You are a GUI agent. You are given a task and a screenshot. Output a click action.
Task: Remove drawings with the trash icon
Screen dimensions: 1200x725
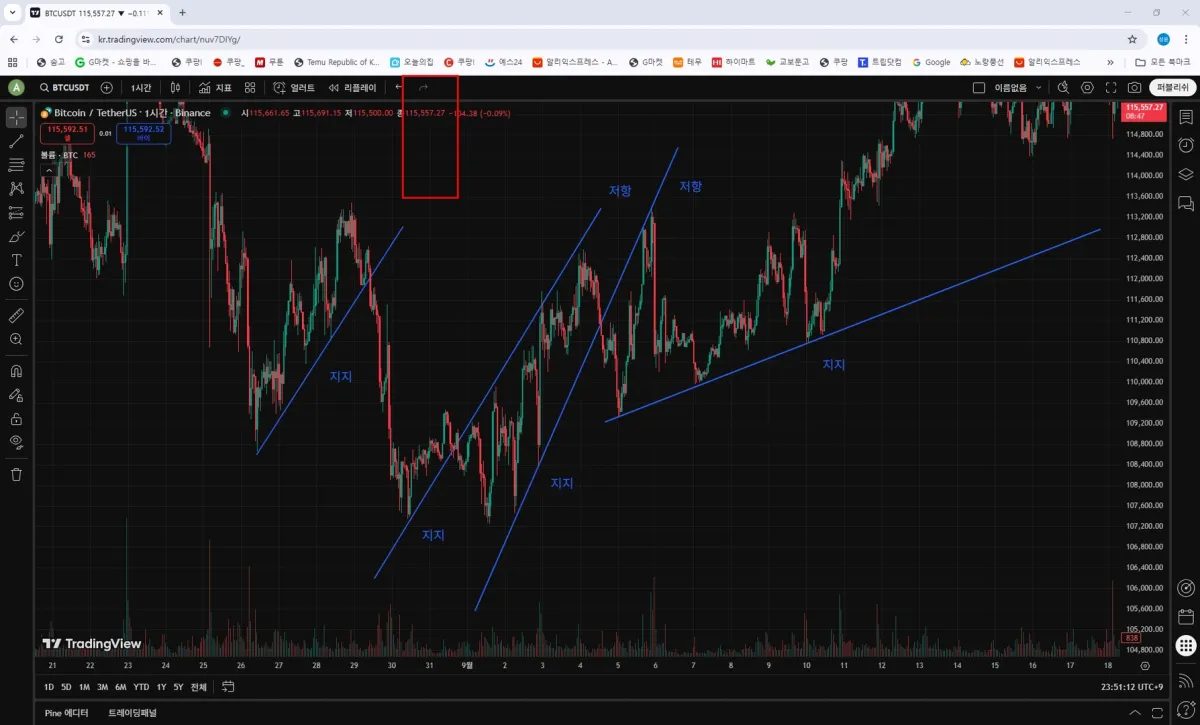tap(16, 474)
